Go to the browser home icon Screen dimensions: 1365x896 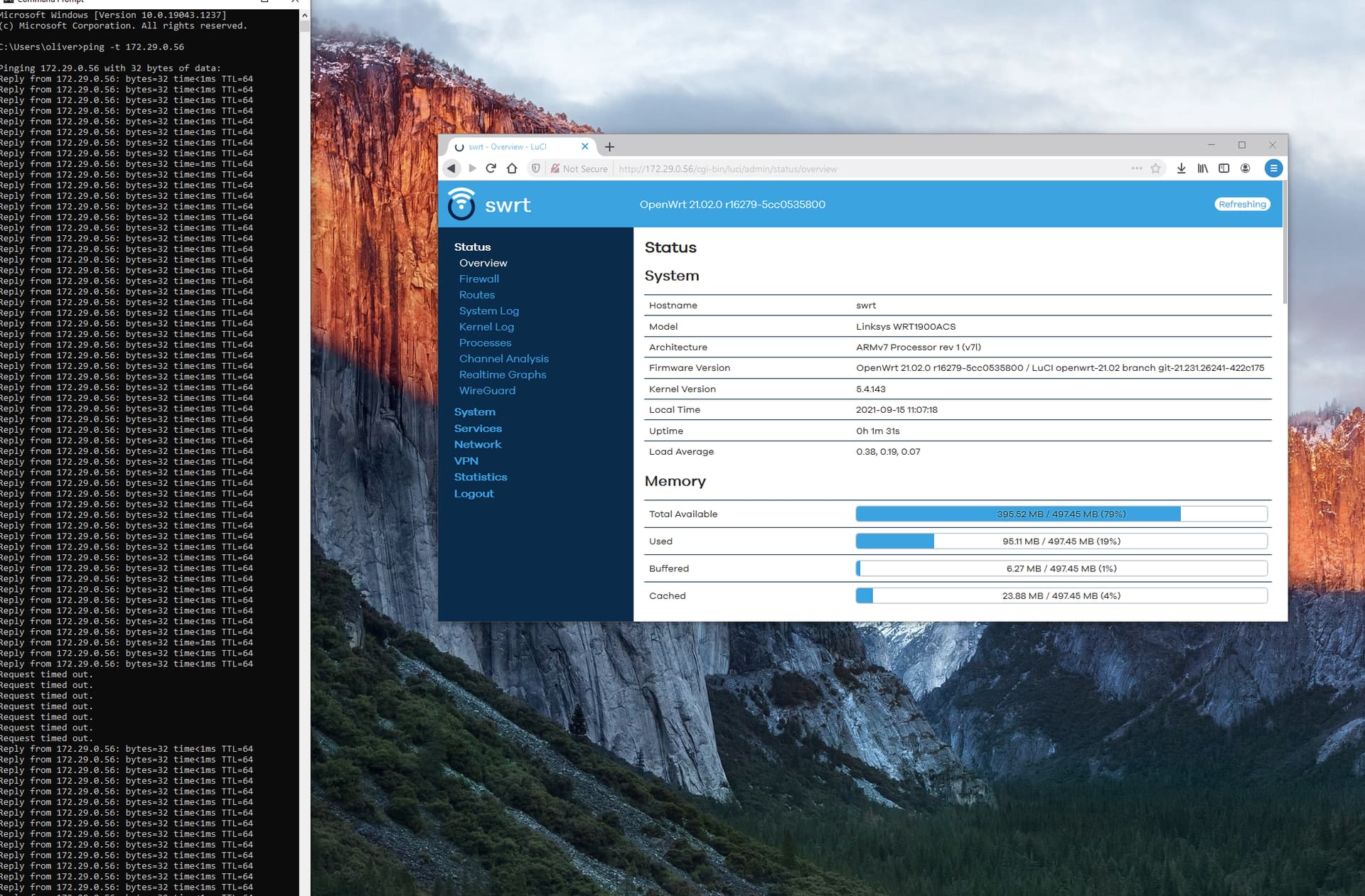coord(512,168)
